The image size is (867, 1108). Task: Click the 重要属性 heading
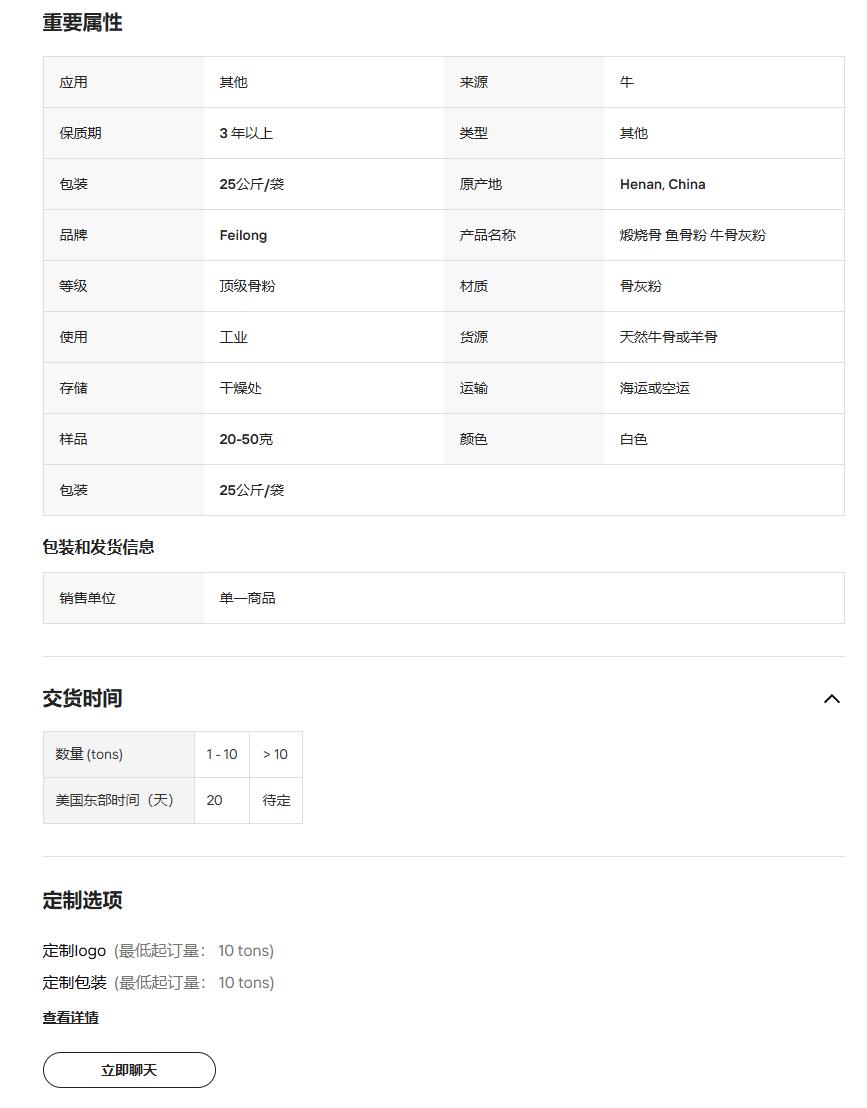coord(82,23)
